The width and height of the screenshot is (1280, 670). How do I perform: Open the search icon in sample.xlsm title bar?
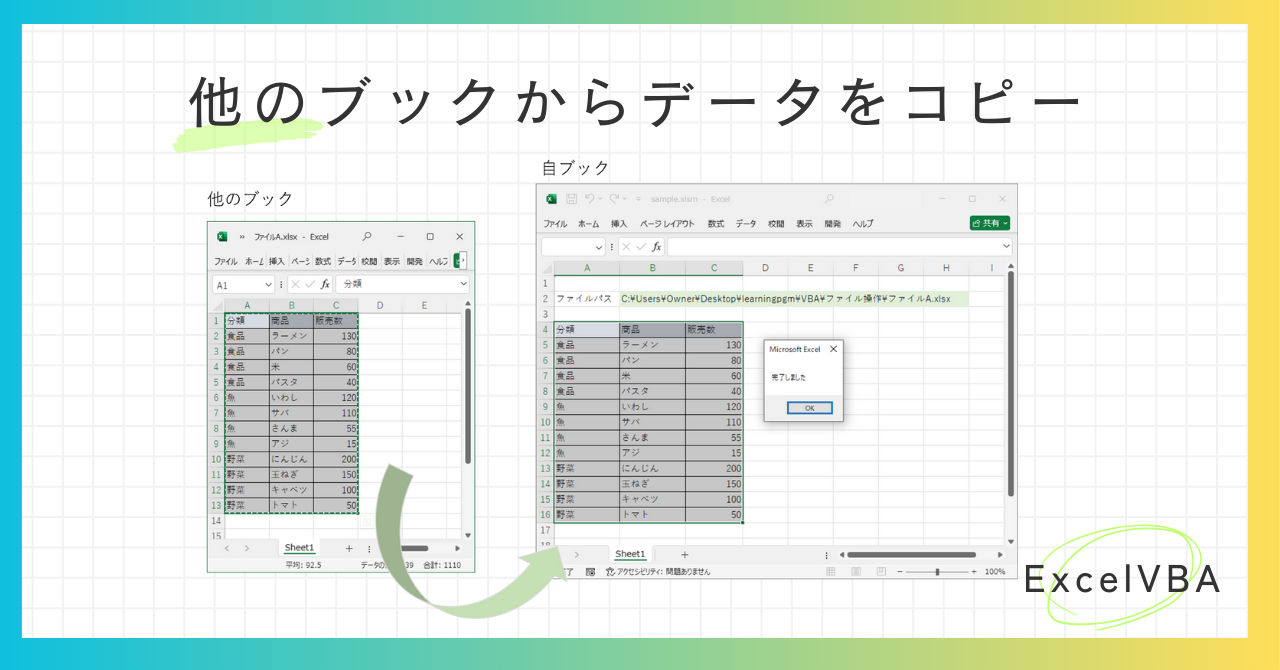coord(828,199)
